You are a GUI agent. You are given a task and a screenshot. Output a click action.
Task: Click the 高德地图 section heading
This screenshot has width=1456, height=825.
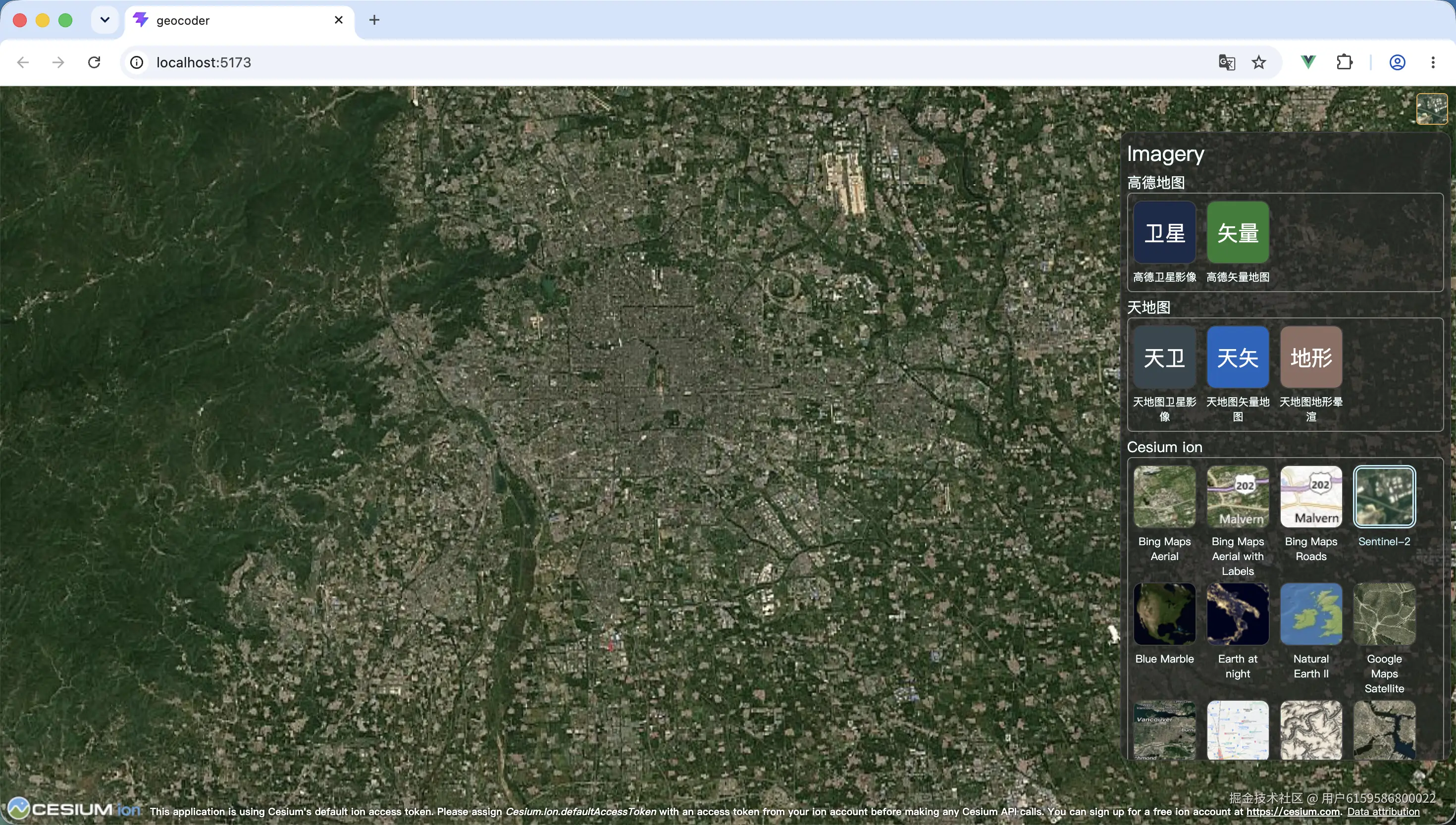(1156, 182)
